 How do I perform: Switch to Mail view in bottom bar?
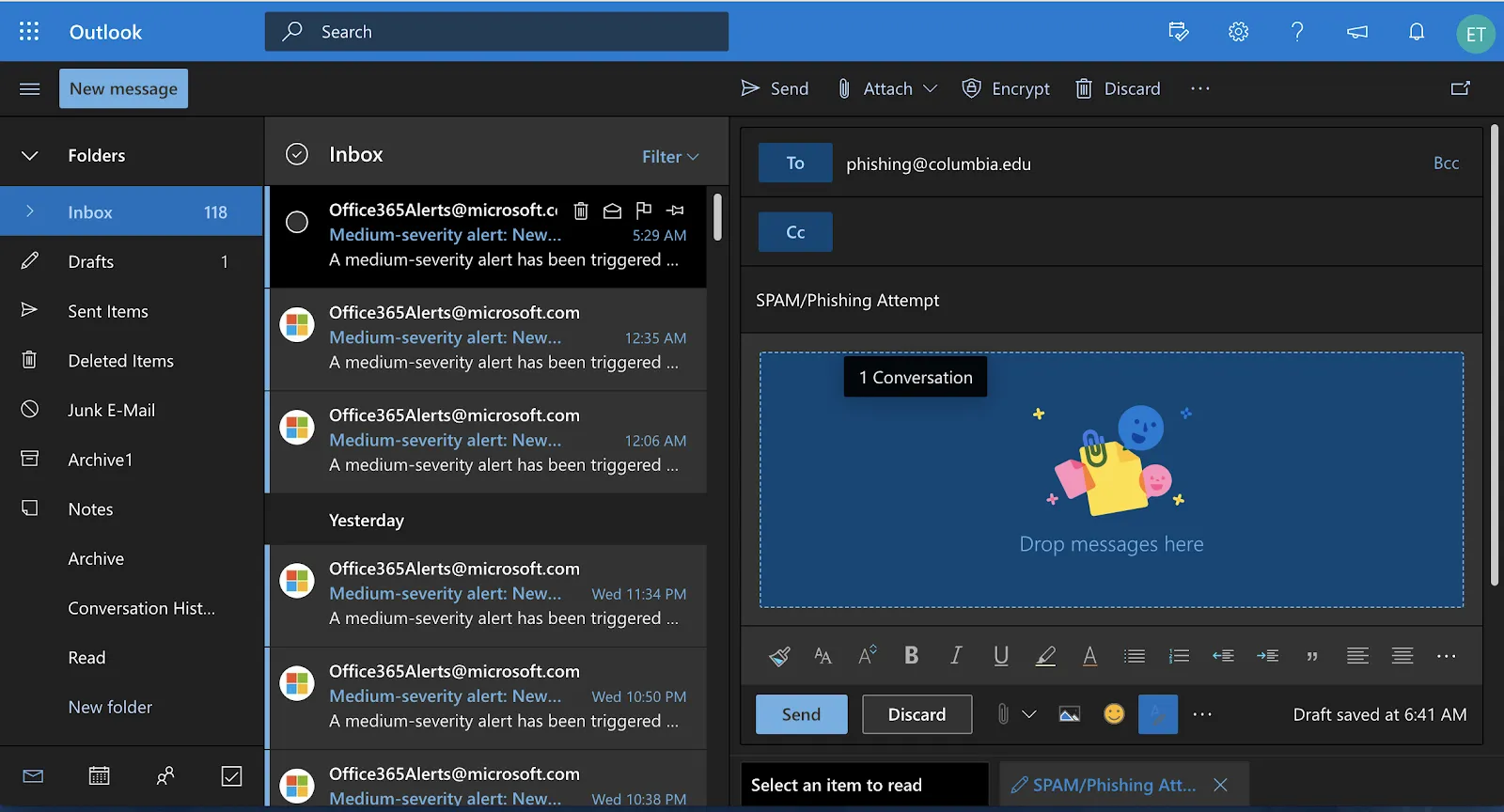(33, 776)
